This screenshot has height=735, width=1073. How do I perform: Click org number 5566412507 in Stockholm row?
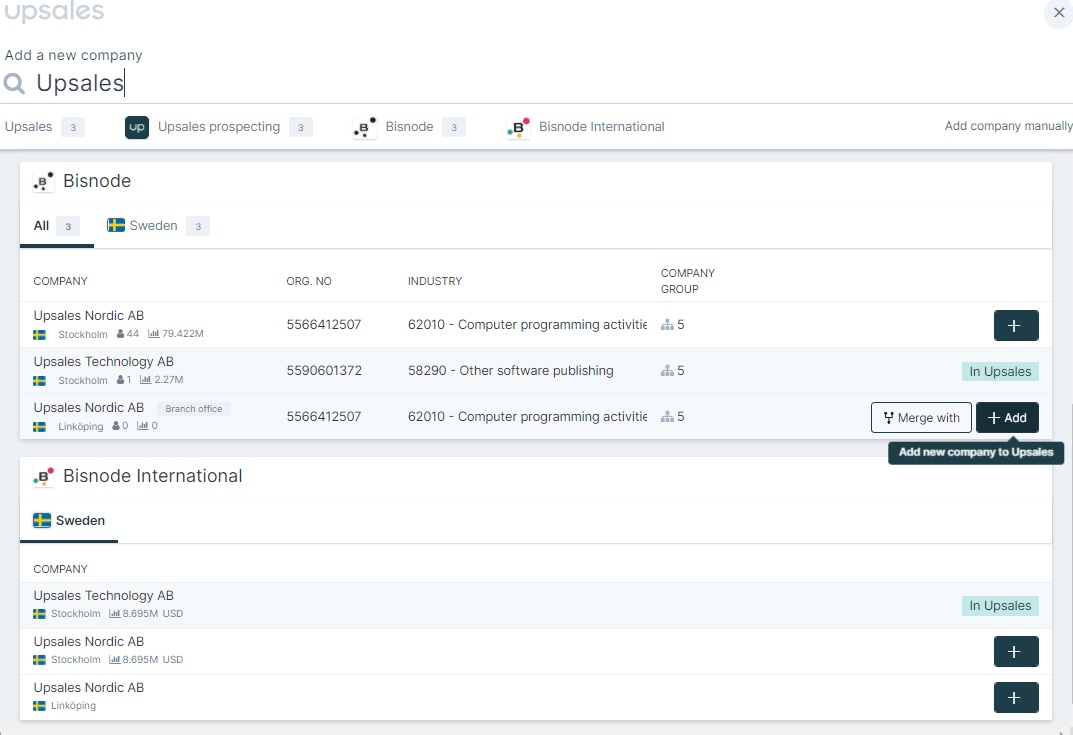(324, 324)
